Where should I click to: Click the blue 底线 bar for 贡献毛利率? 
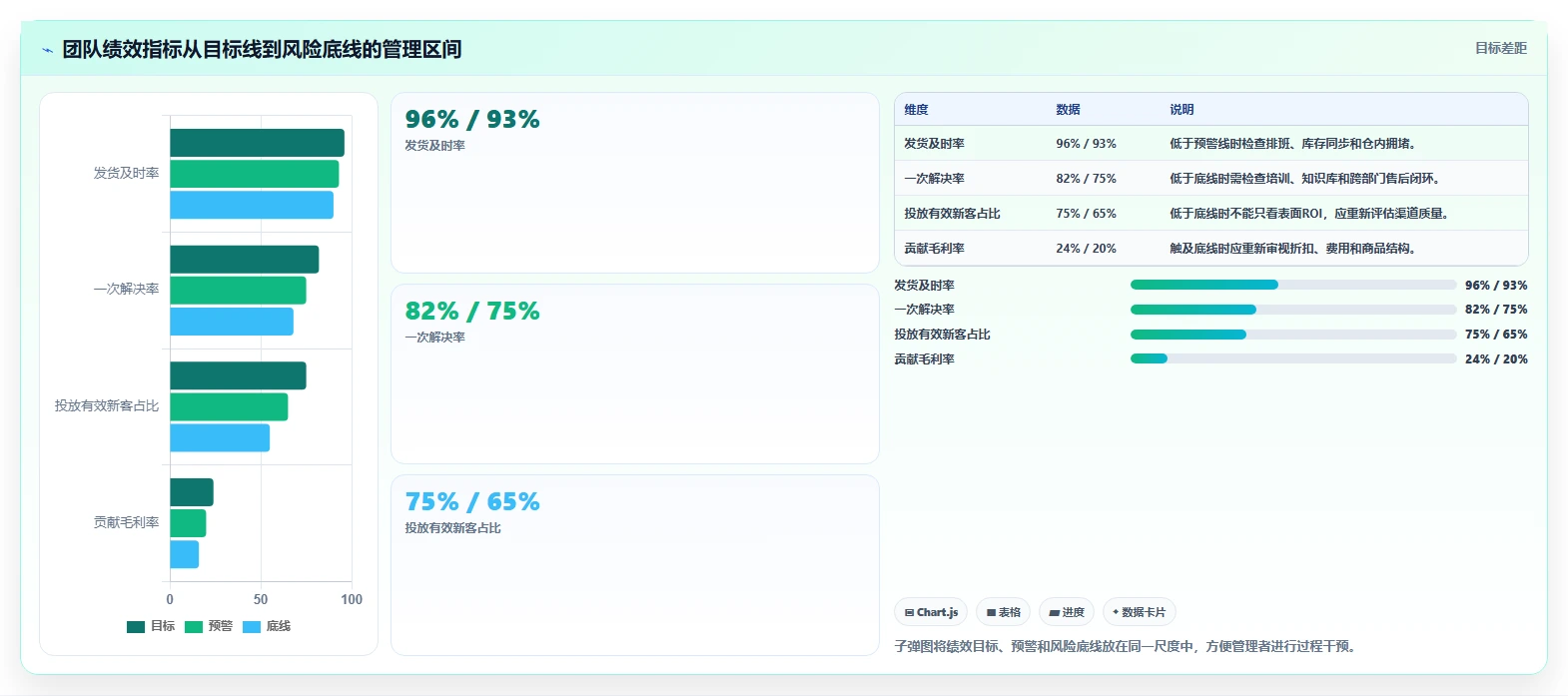pos(185,554)
